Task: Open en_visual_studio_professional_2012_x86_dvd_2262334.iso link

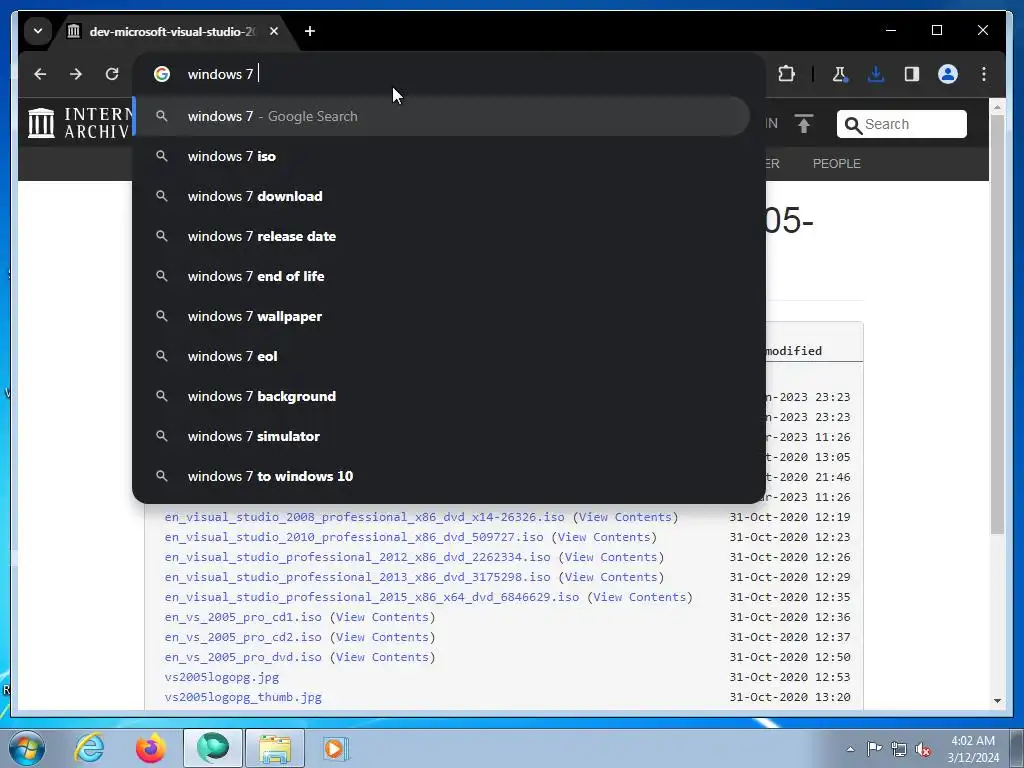Action: click(357, 557)
